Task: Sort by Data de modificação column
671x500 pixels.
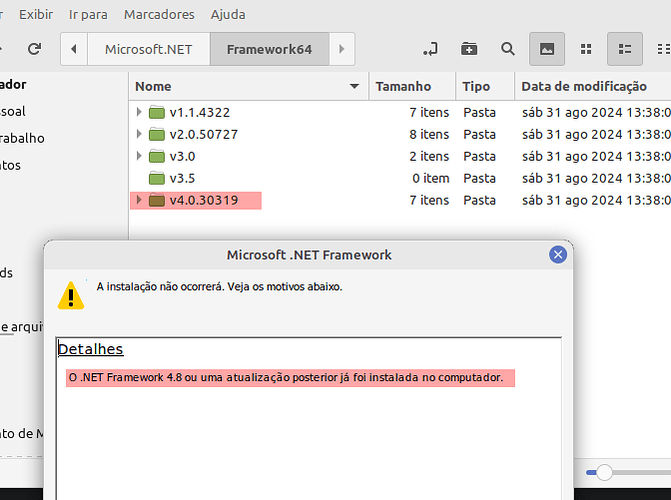Action: 593,86
